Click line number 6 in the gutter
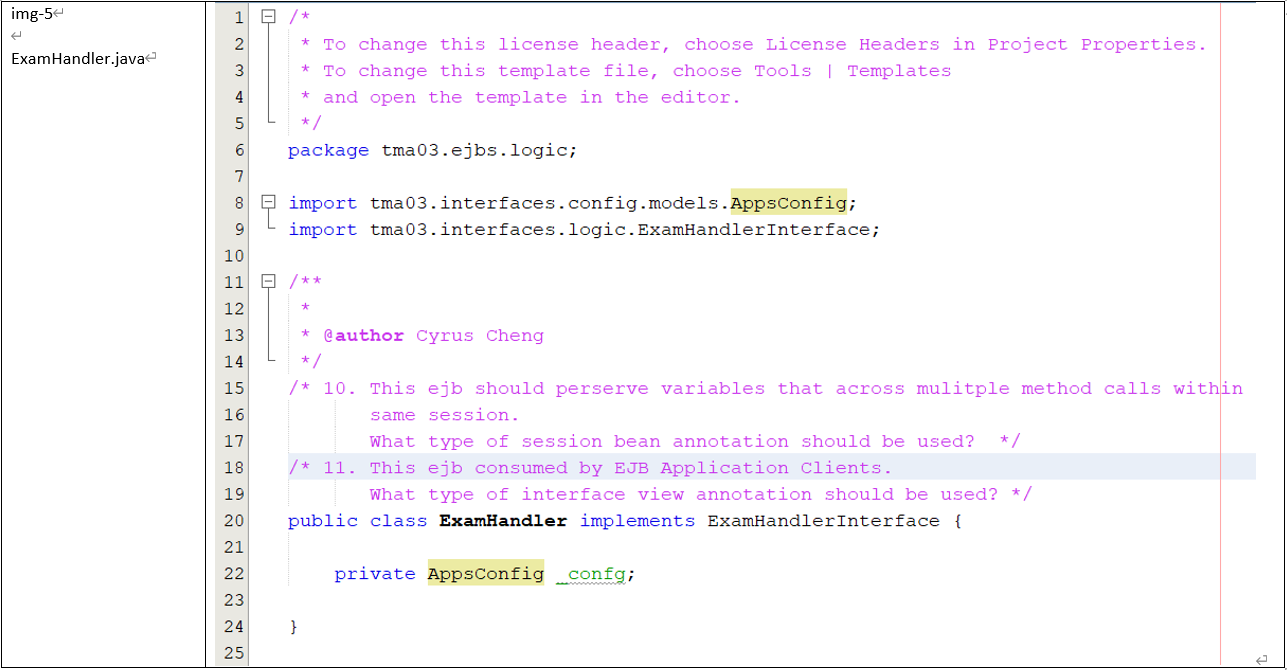 click(x=239, y=151)
